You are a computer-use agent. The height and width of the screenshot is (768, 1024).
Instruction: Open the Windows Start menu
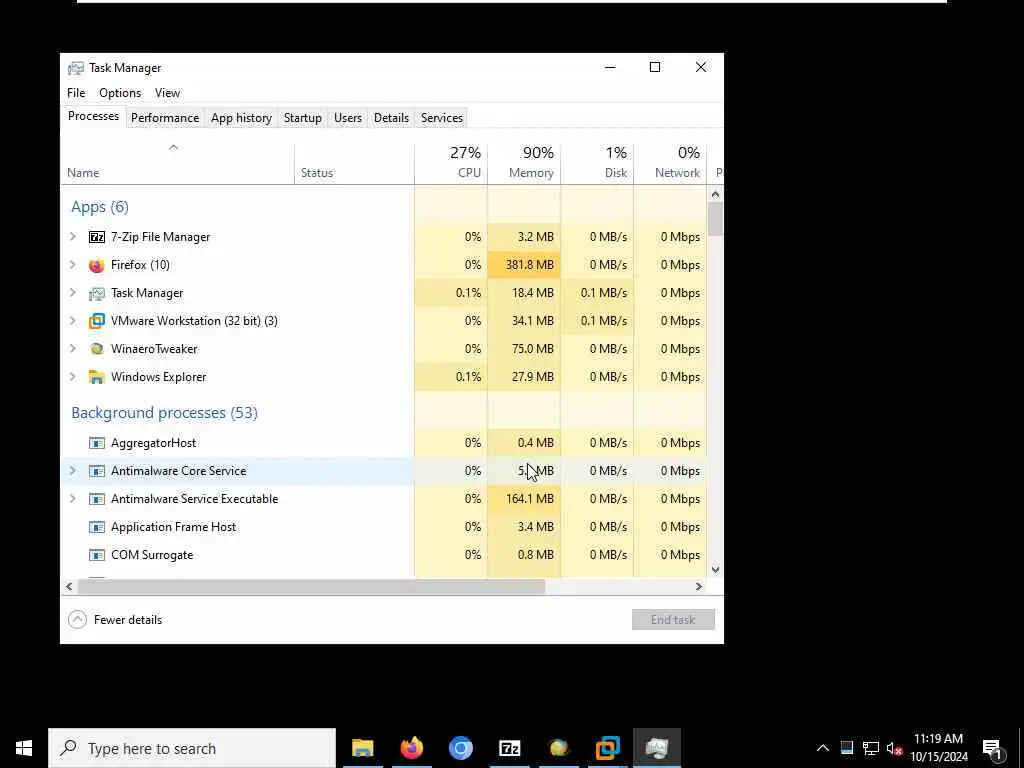click(x=24, y=748)
